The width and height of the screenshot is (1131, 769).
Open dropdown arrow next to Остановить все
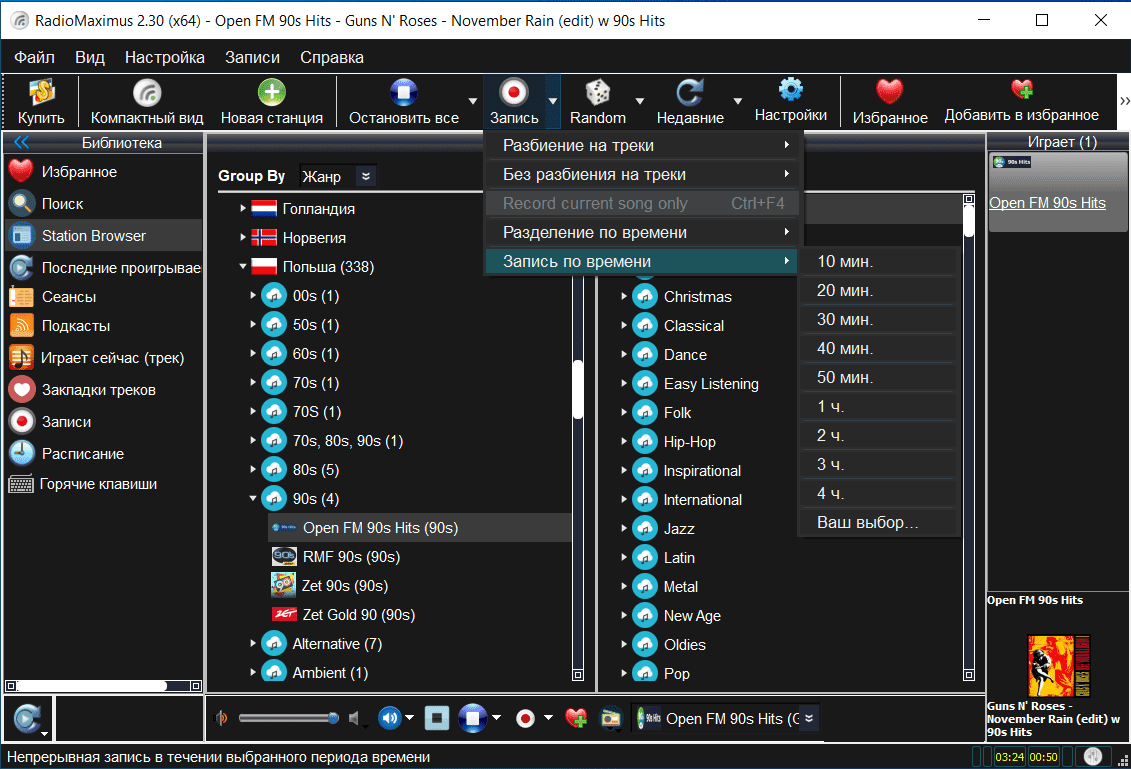click(472, 102)
